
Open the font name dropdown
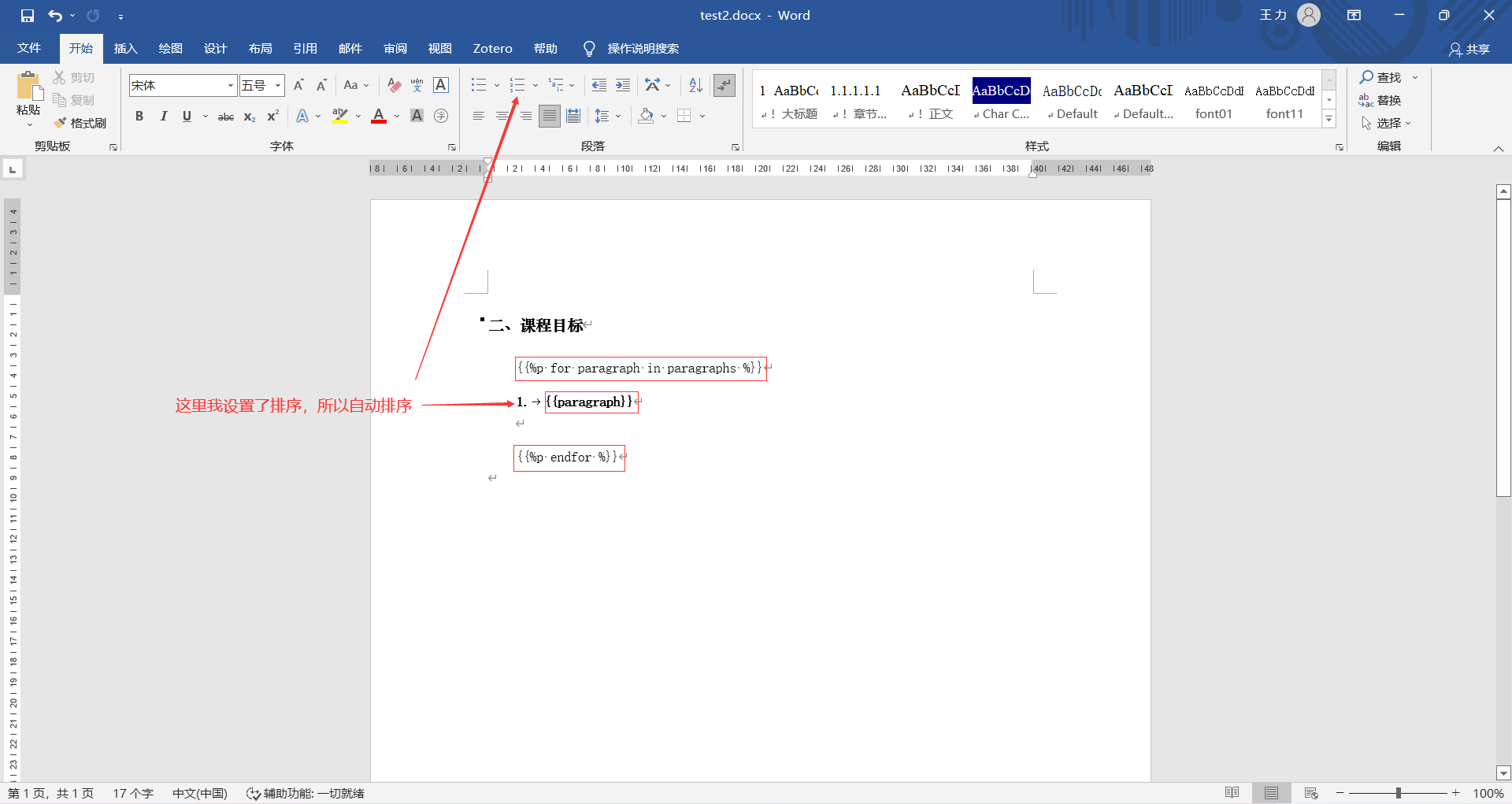228,85
